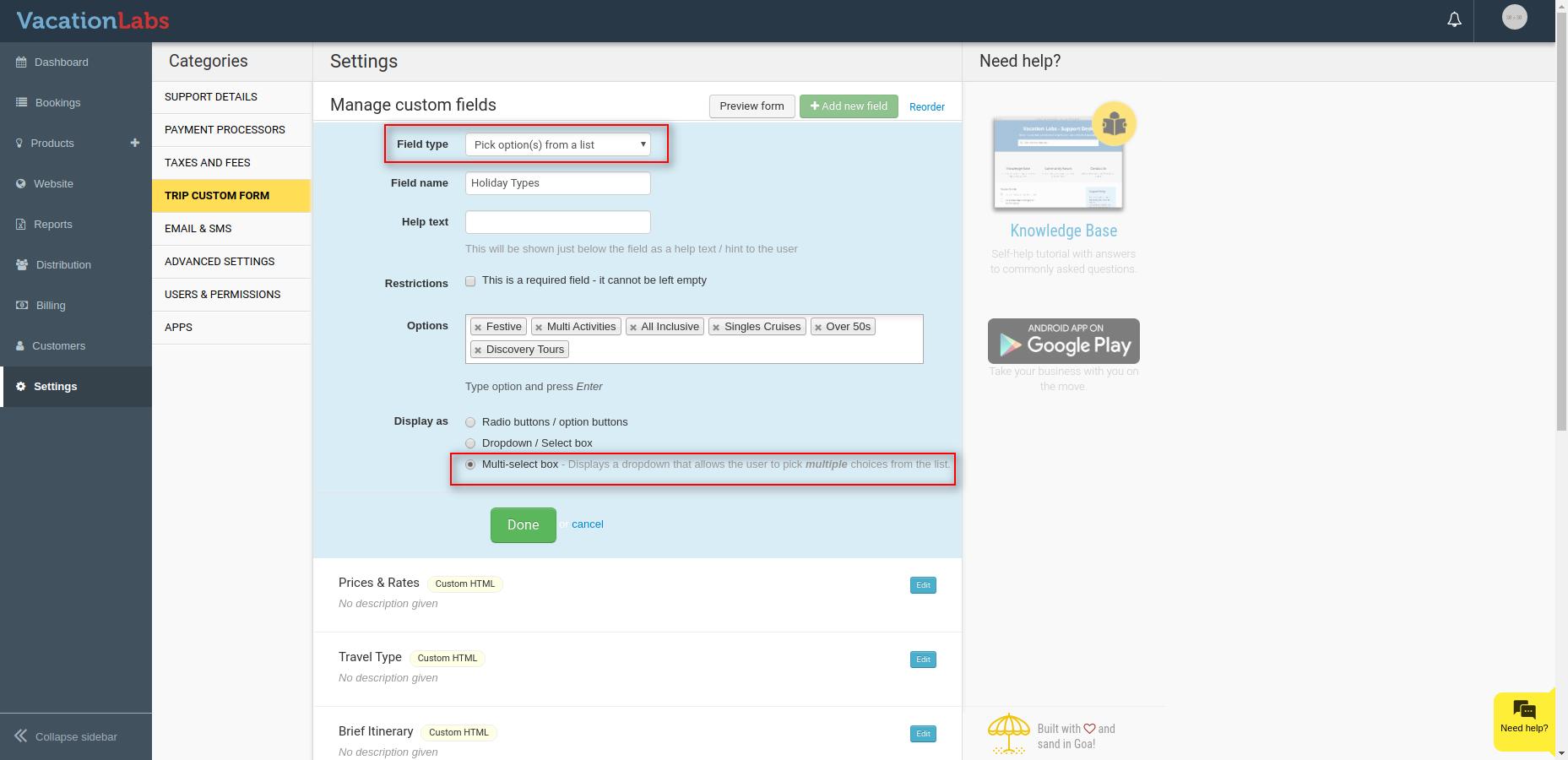Click into the Help text input
The width and height of the screenshot is (1568, 760).
coord(557,222)
